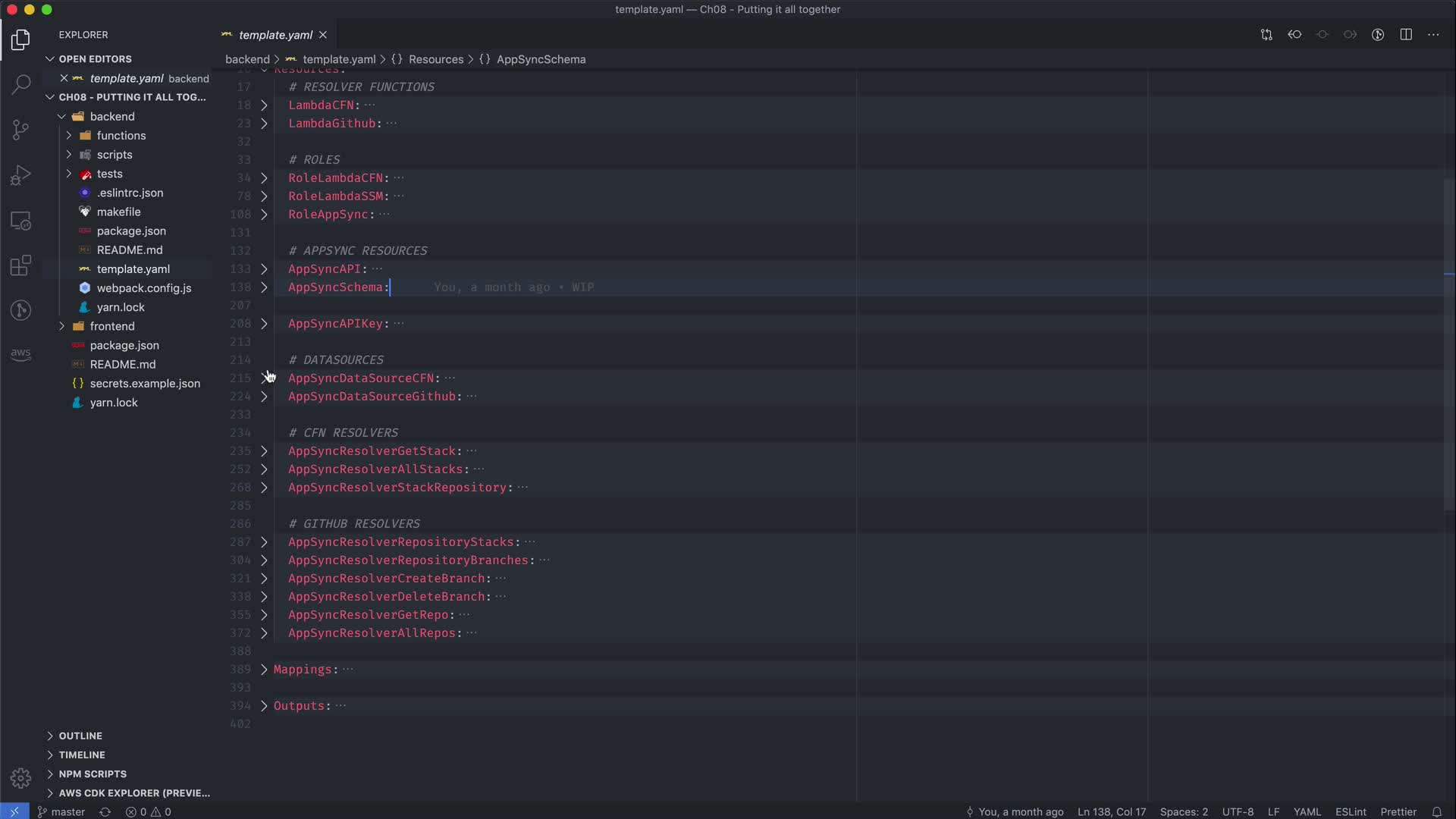1456x819 pixels.
Task: Change YAML language mode in status bar
Action: 1307,811
